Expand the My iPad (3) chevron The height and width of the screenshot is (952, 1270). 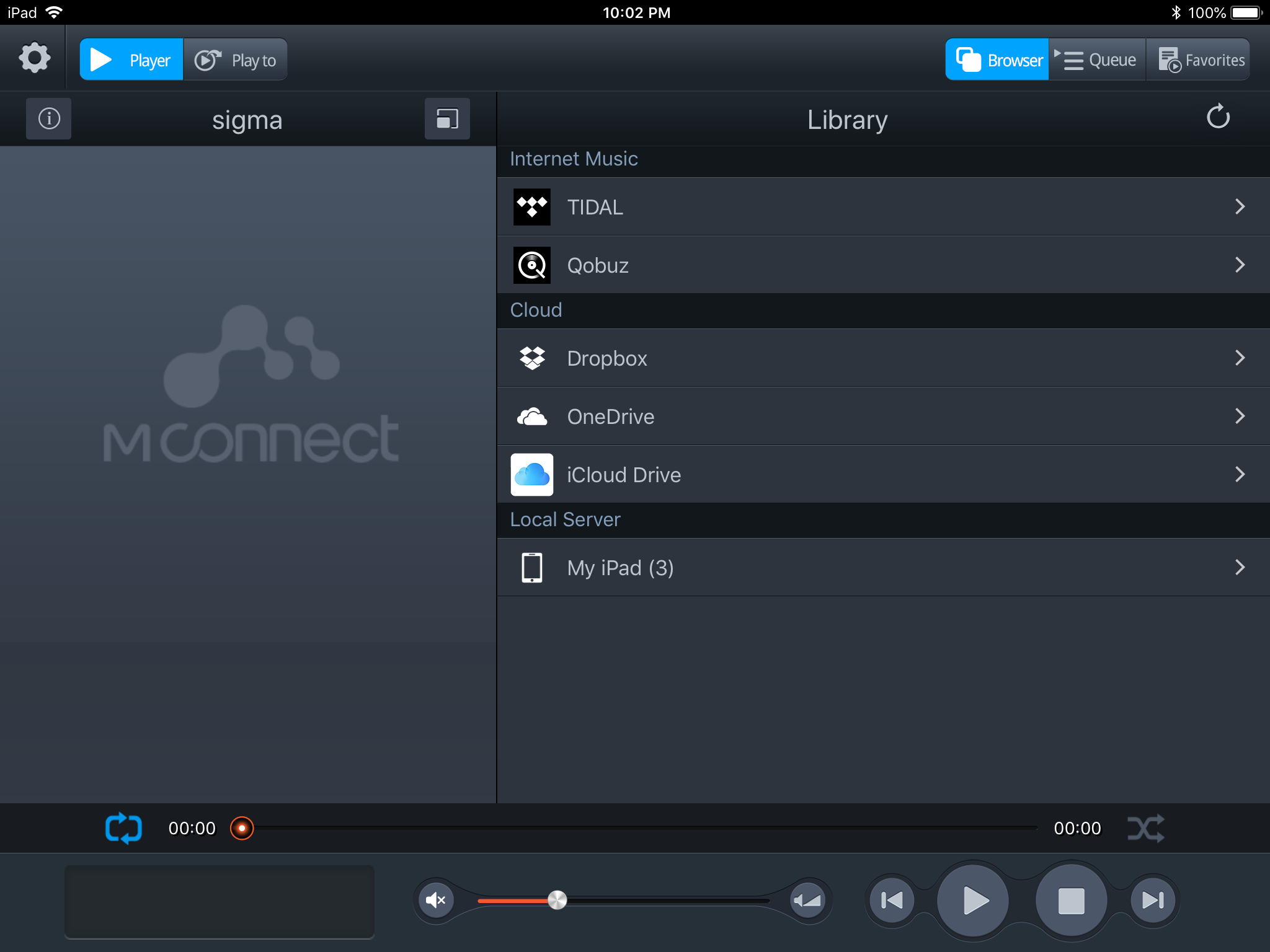tap(1240, 567)
